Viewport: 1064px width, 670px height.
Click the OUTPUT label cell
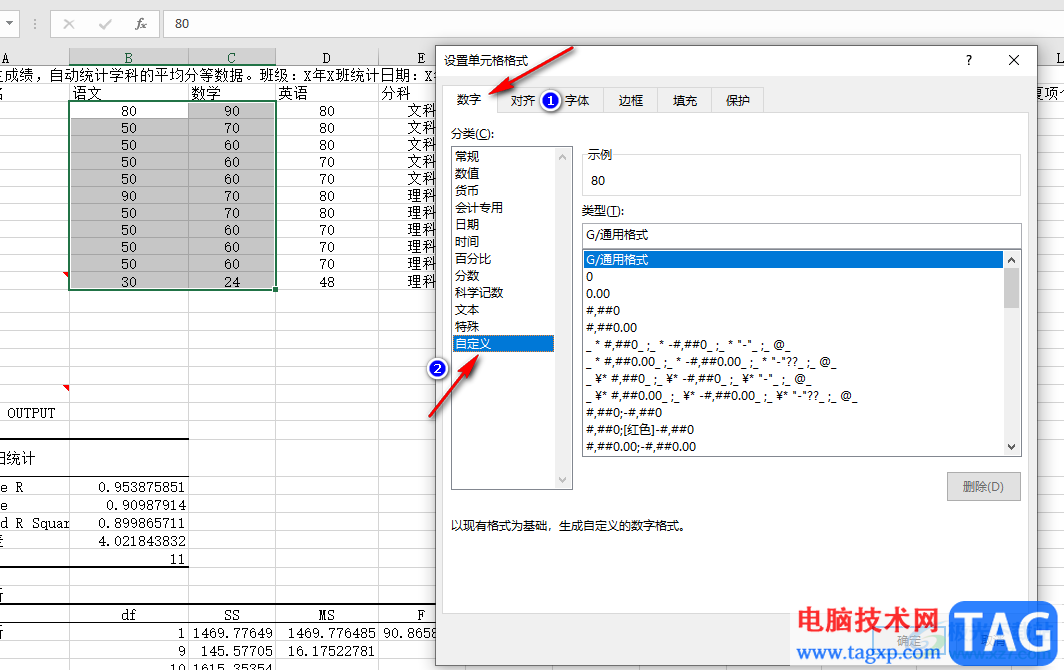point(31,413)
